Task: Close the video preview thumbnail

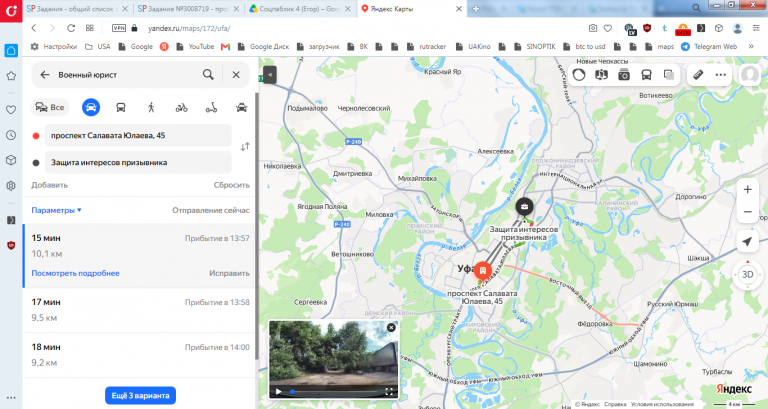Action: tap(391, 328)
